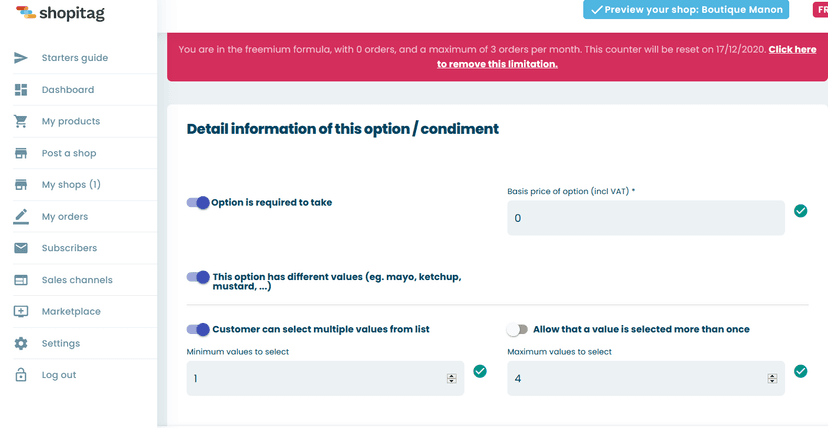Open Sales channels in the sidebar
The height and width of the screenshot is (428, 828).
[77, 280]
